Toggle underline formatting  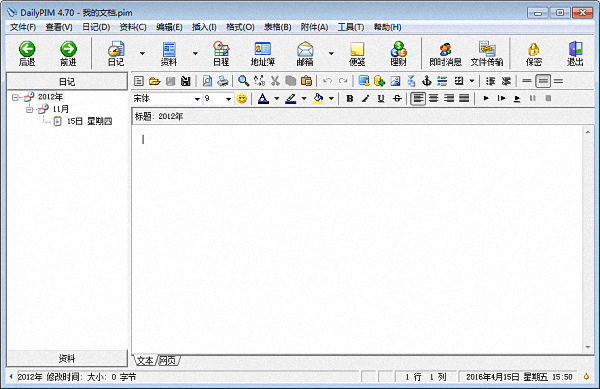click(x=381, y=98)
